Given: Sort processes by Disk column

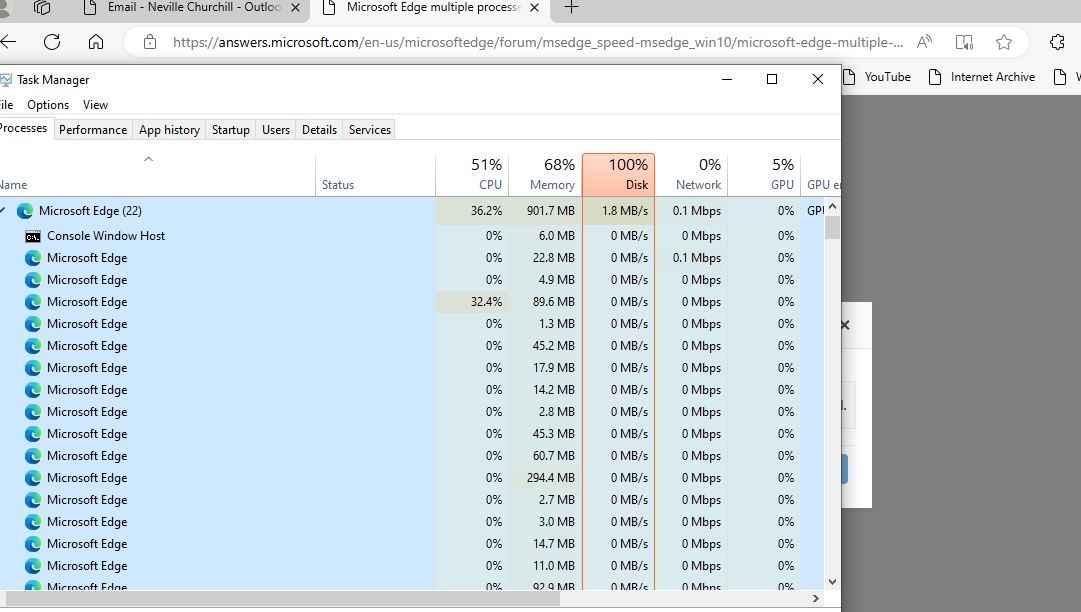Looking at the screenshot, I should [618, 174].
